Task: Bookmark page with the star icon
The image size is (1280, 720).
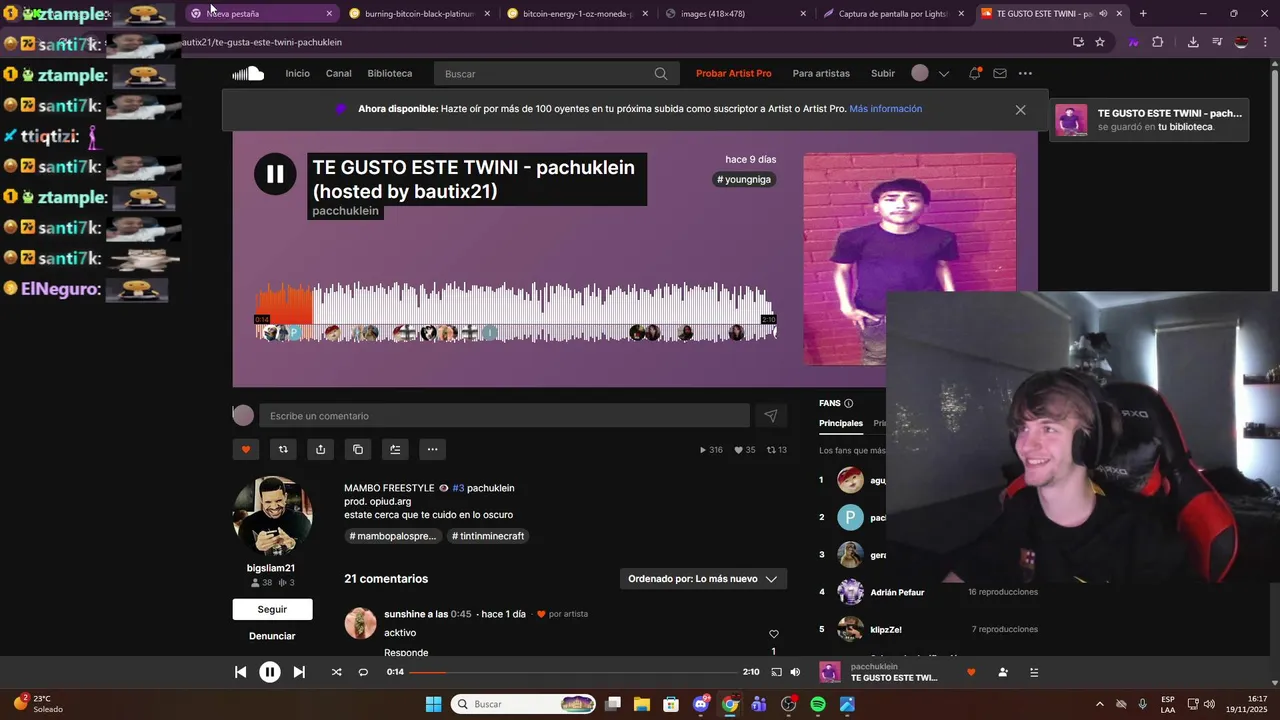Action: (x=1100, y=42)
